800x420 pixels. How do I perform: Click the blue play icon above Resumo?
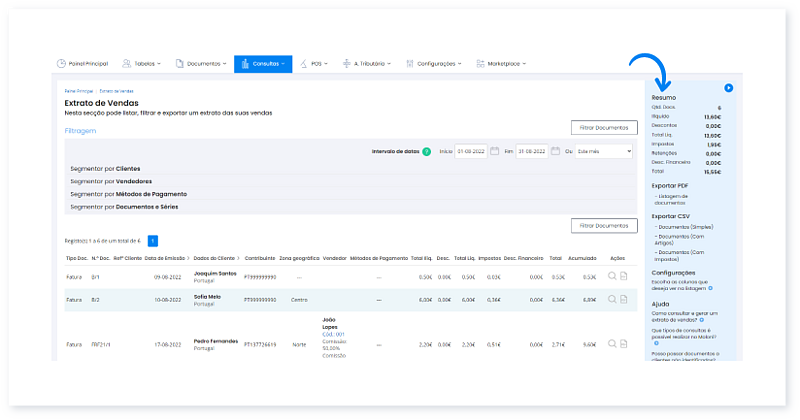pyautogui.click(x=729, y=88)
